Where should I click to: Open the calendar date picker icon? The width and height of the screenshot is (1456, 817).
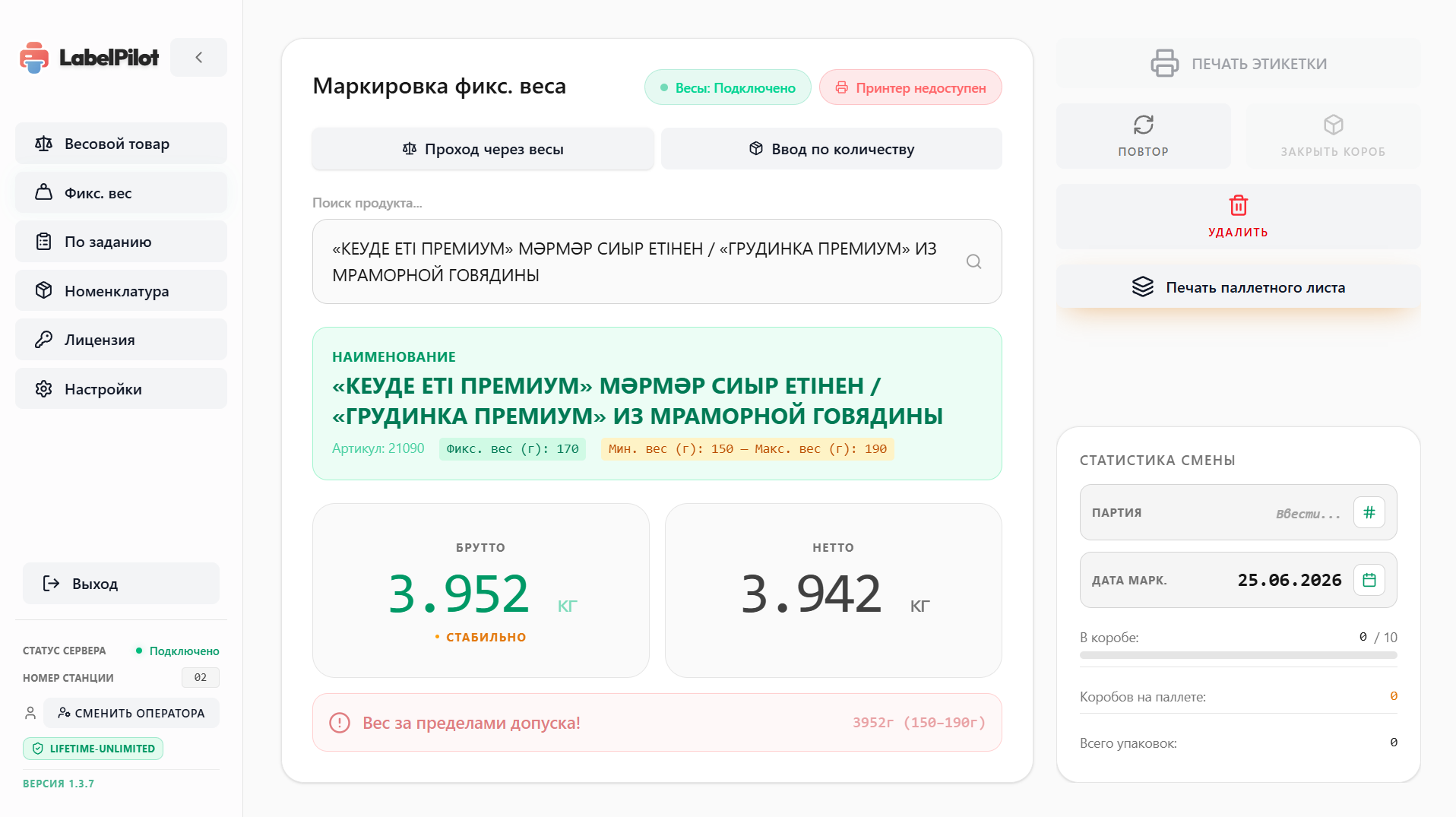point(1369,580)
